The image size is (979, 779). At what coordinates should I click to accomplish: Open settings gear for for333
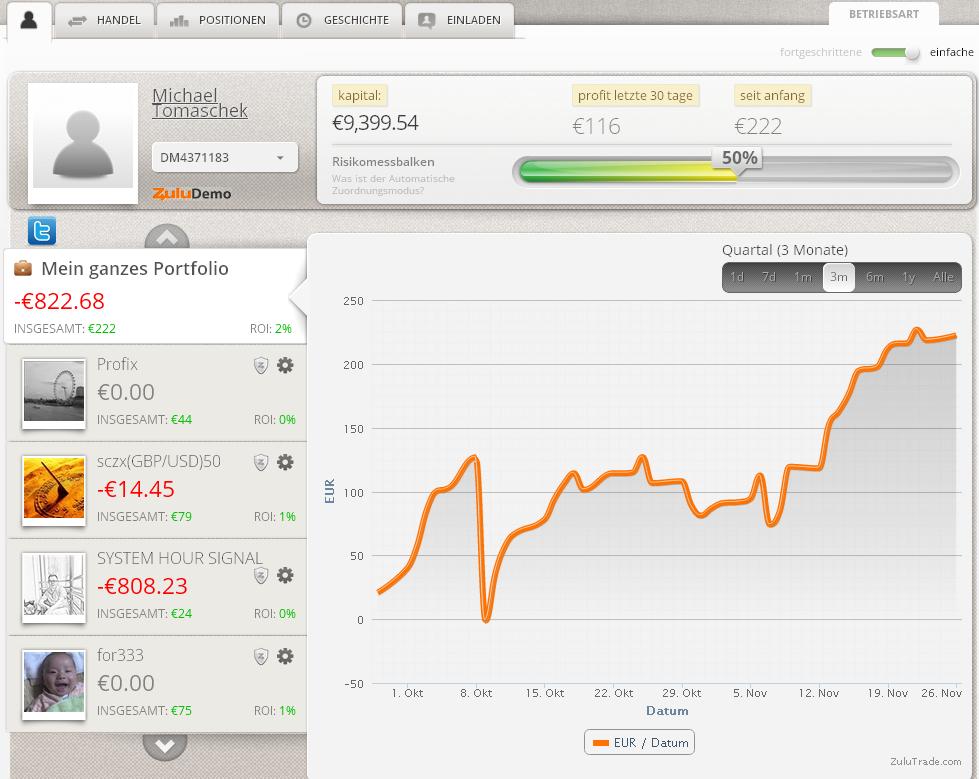pos(285,656)
